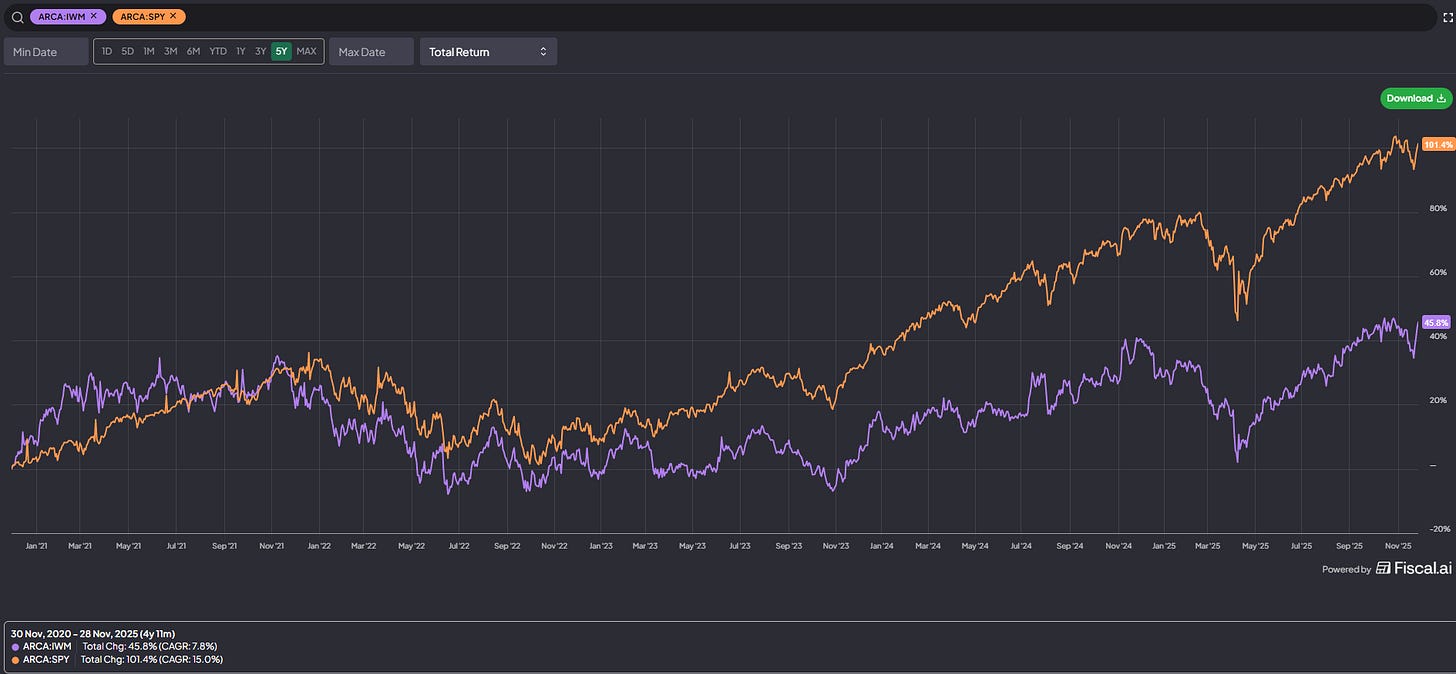This screenshot has width=1456, height=674.
Task: Select the 3M time range
Action: (170, 51)
